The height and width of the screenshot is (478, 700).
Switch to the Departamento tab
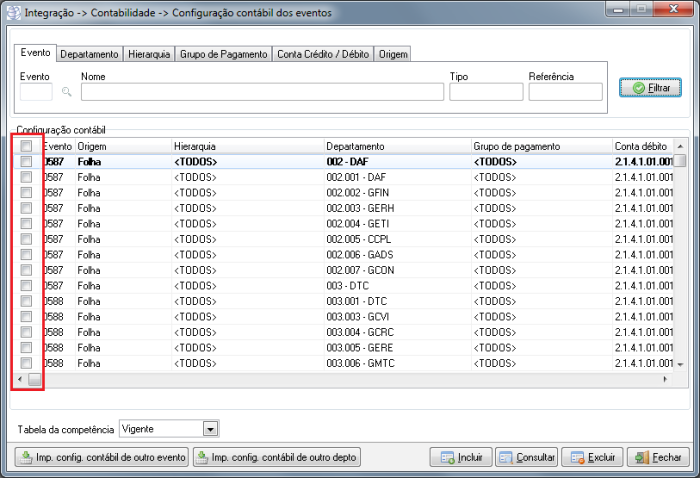[89, 54]
